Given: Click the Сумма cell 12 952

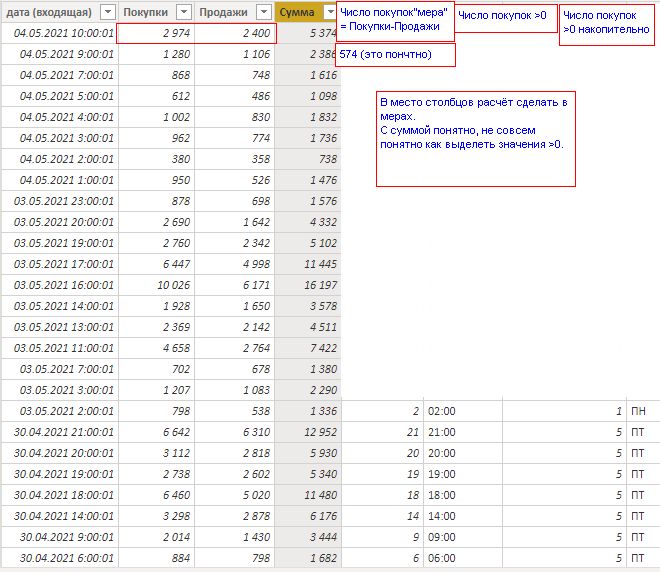Looking at the screenshot, I should pyautogui.click(x=308, y=432).
